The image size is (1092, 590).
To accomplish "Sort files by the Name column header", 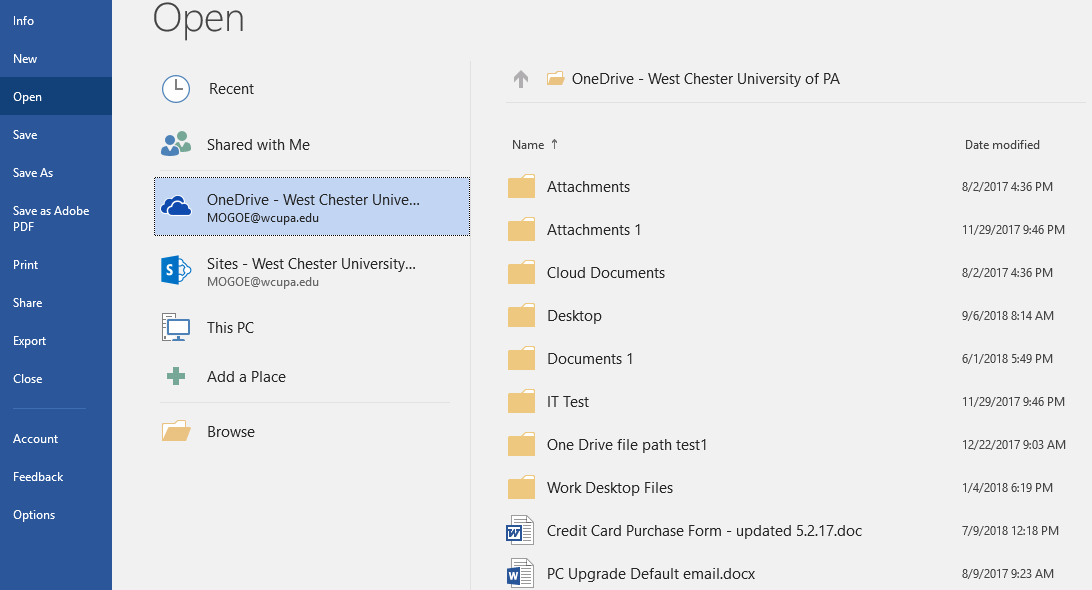I will click(528, 145).
